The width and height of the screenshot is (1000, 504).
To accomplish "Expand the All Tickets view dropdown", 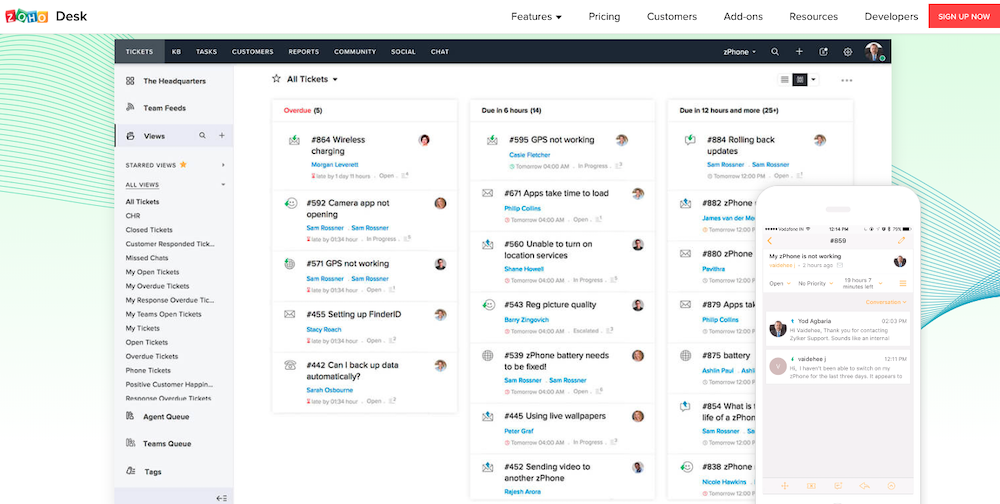I will 335,80.
